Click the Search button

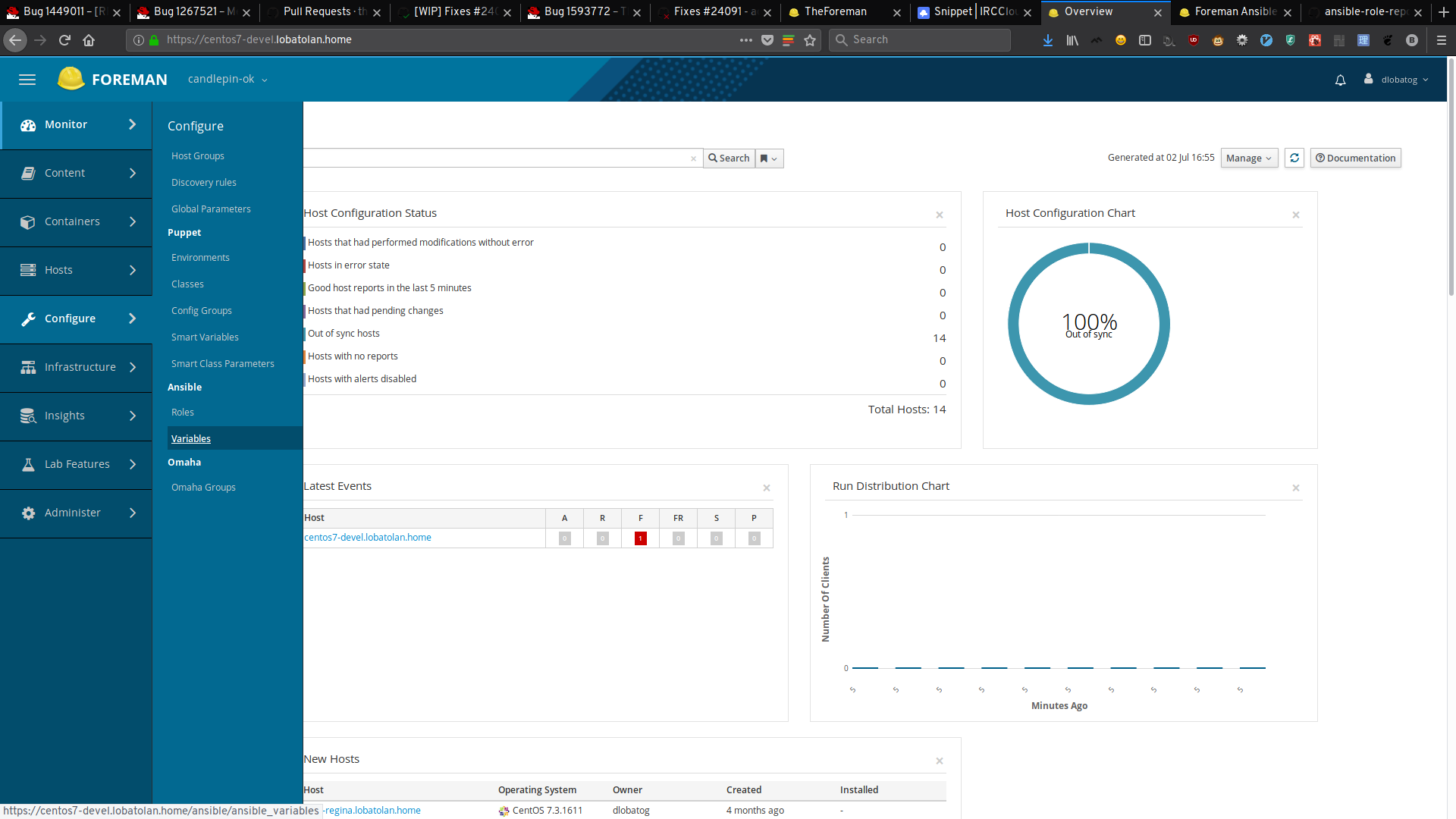[x=729, y=158]
